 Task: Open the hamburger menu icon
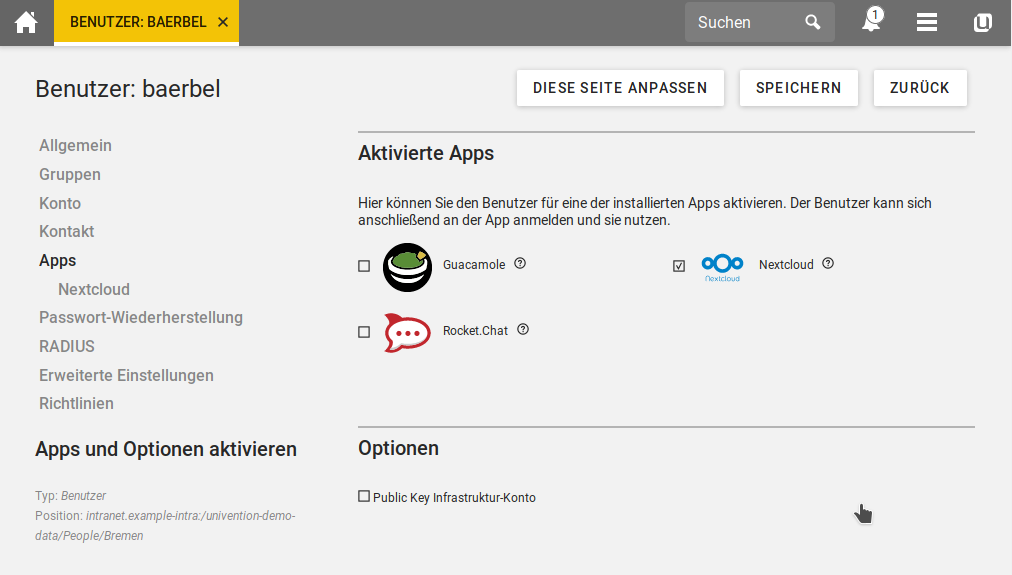pos(927,22)
